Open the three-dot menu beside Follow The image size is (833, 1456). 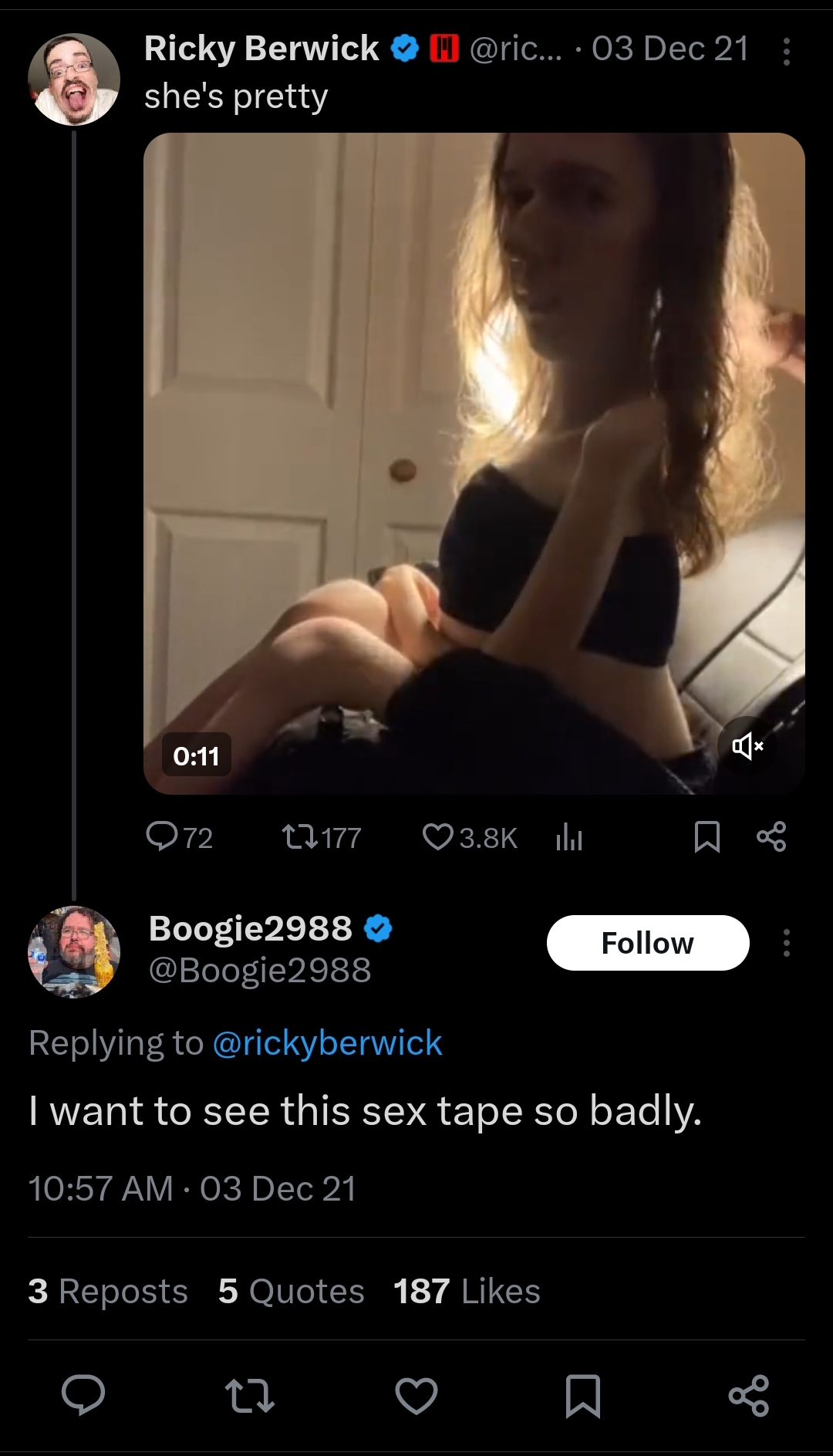pyautogui.click(x=786, y=943)
